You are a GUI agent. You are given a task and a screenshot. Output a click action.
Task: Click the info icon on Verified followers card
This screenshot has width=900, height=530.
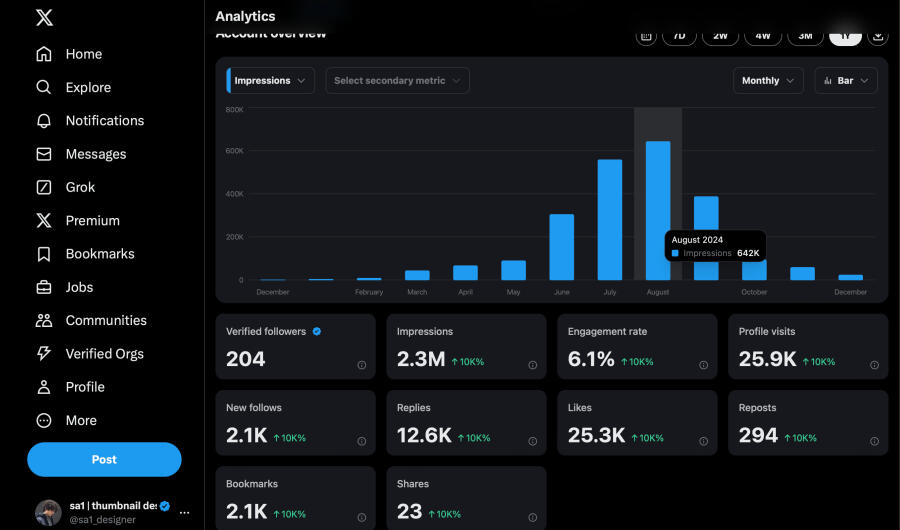362,365
